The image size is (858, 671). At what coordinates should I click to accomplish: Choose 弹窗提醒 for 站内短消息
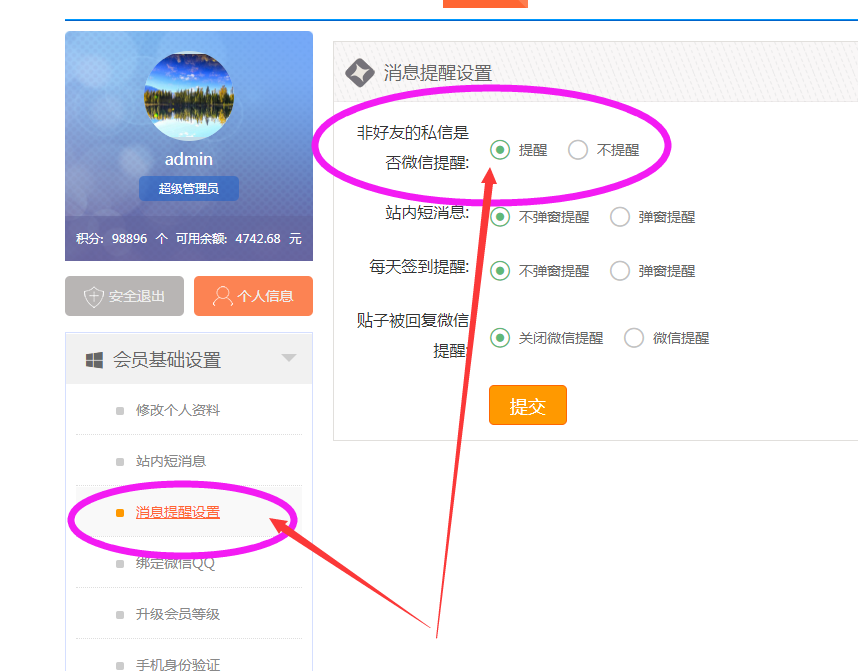620,216
